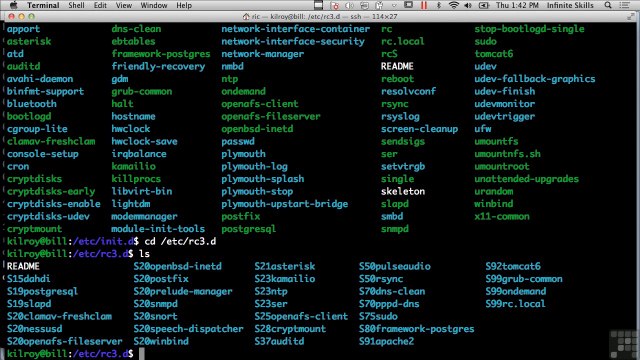Click udev-fallback-graphics entry
Screen dimensions: 640x360
535,79
